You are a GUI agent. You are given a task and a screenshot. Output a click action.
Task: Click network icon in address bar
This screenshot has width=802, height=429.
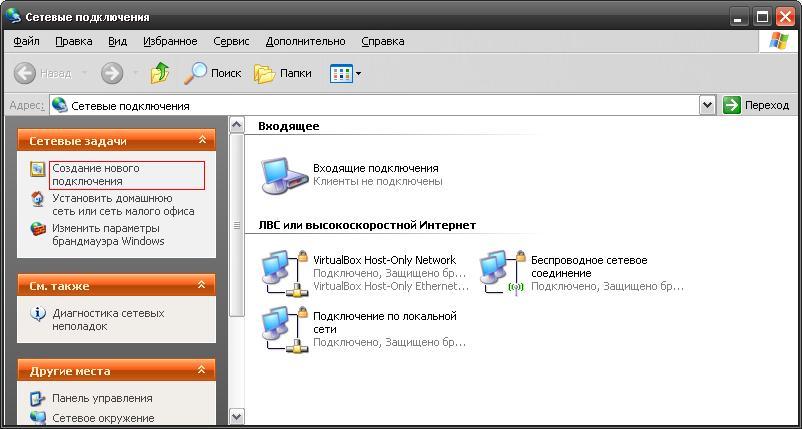[x=60, y=105]
